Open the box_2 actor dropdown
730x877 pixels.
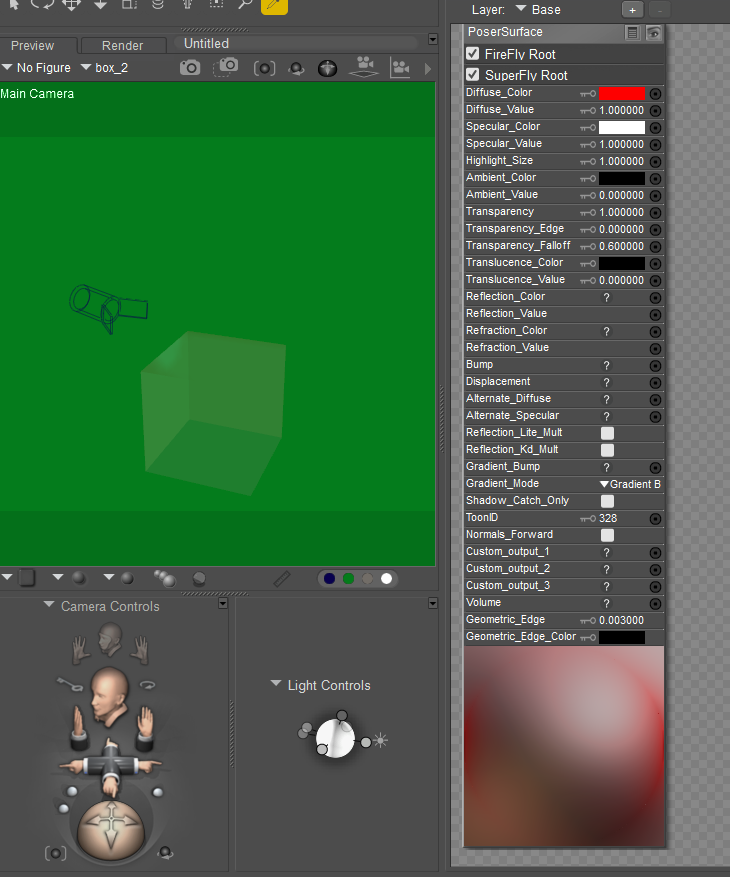coord(105,68)
